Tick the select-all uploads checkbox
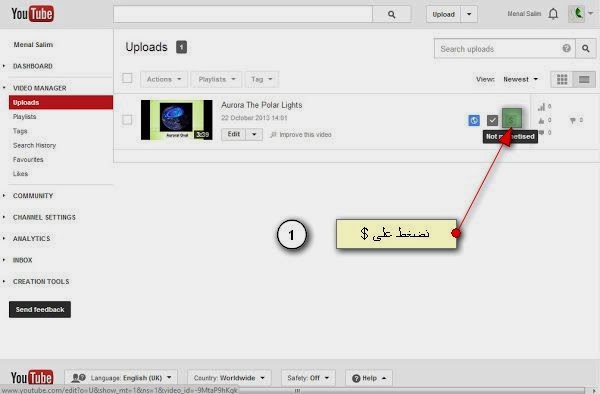The width and height of the screenshot is (600, 394). click(127, 78)
